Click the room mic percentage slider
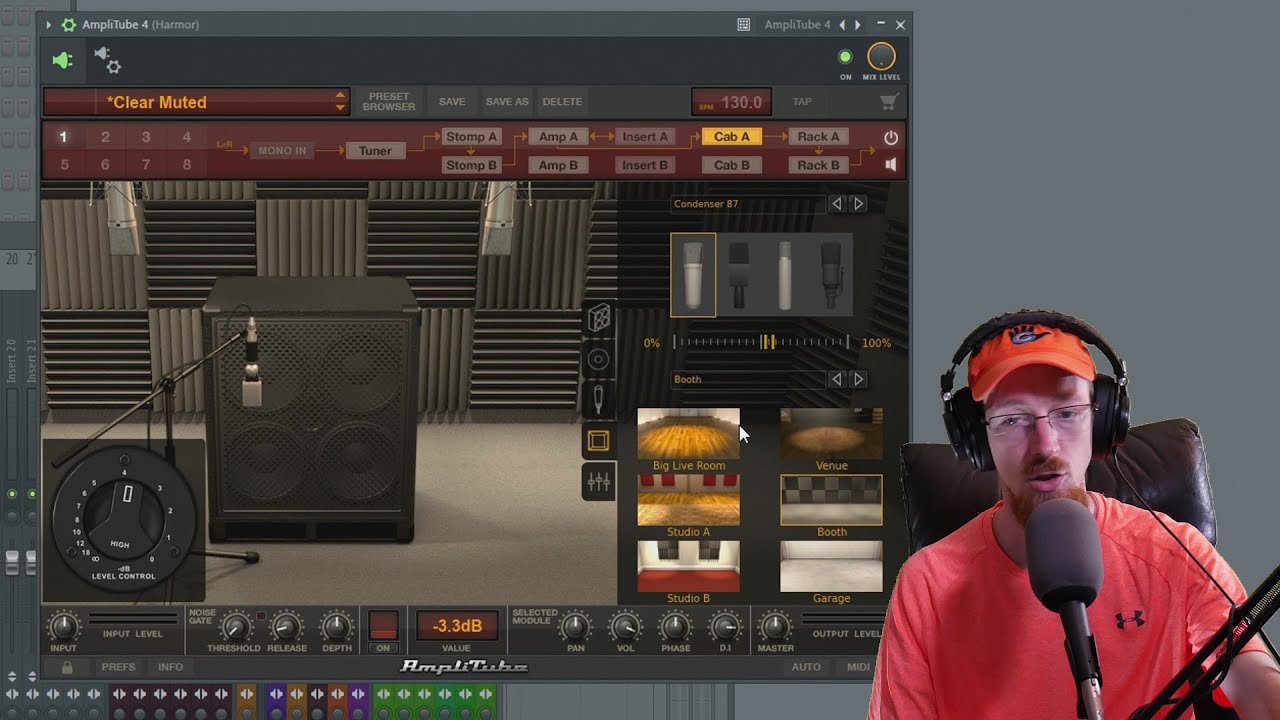The image size is (1280, 720). click(761, 343)
